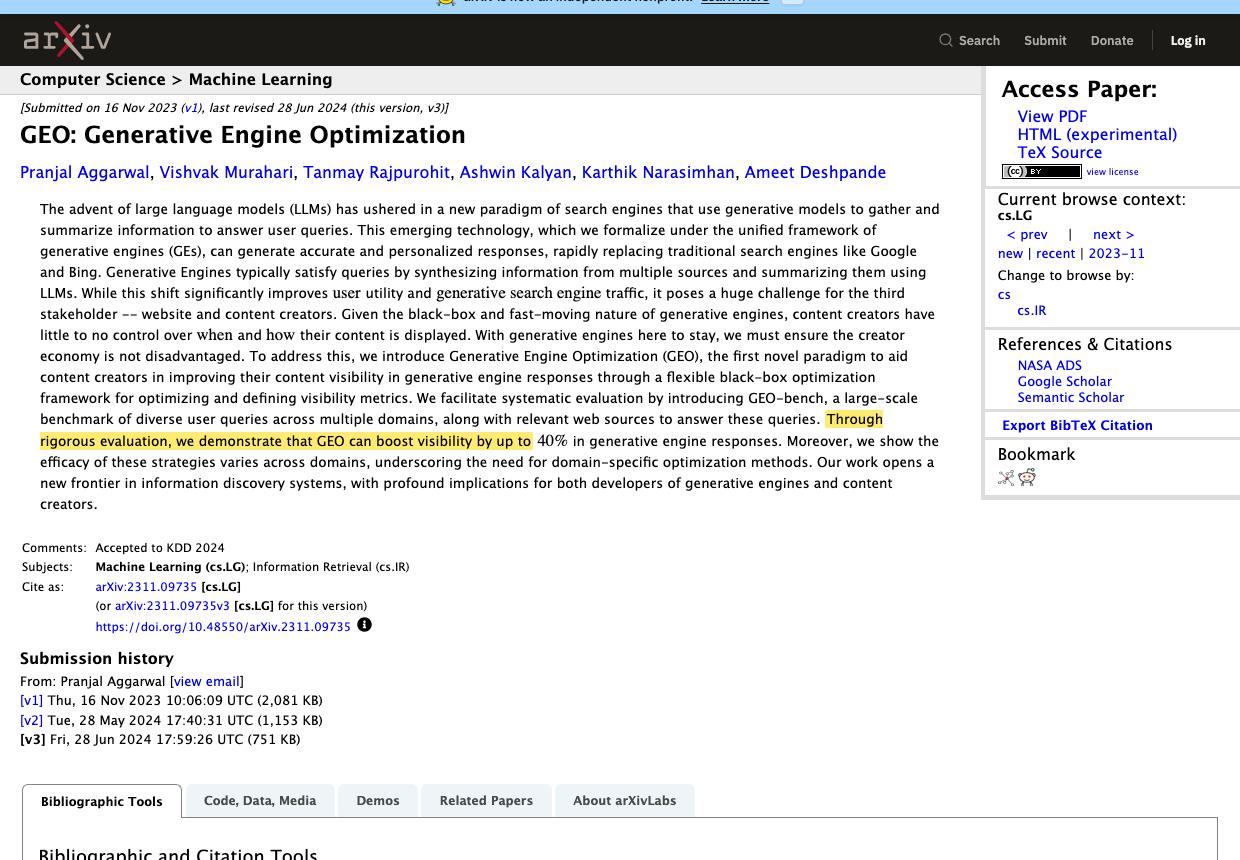Select the Bibliographic Tools tab
This screenshot has height=860, width=1240.
(102, 802)
